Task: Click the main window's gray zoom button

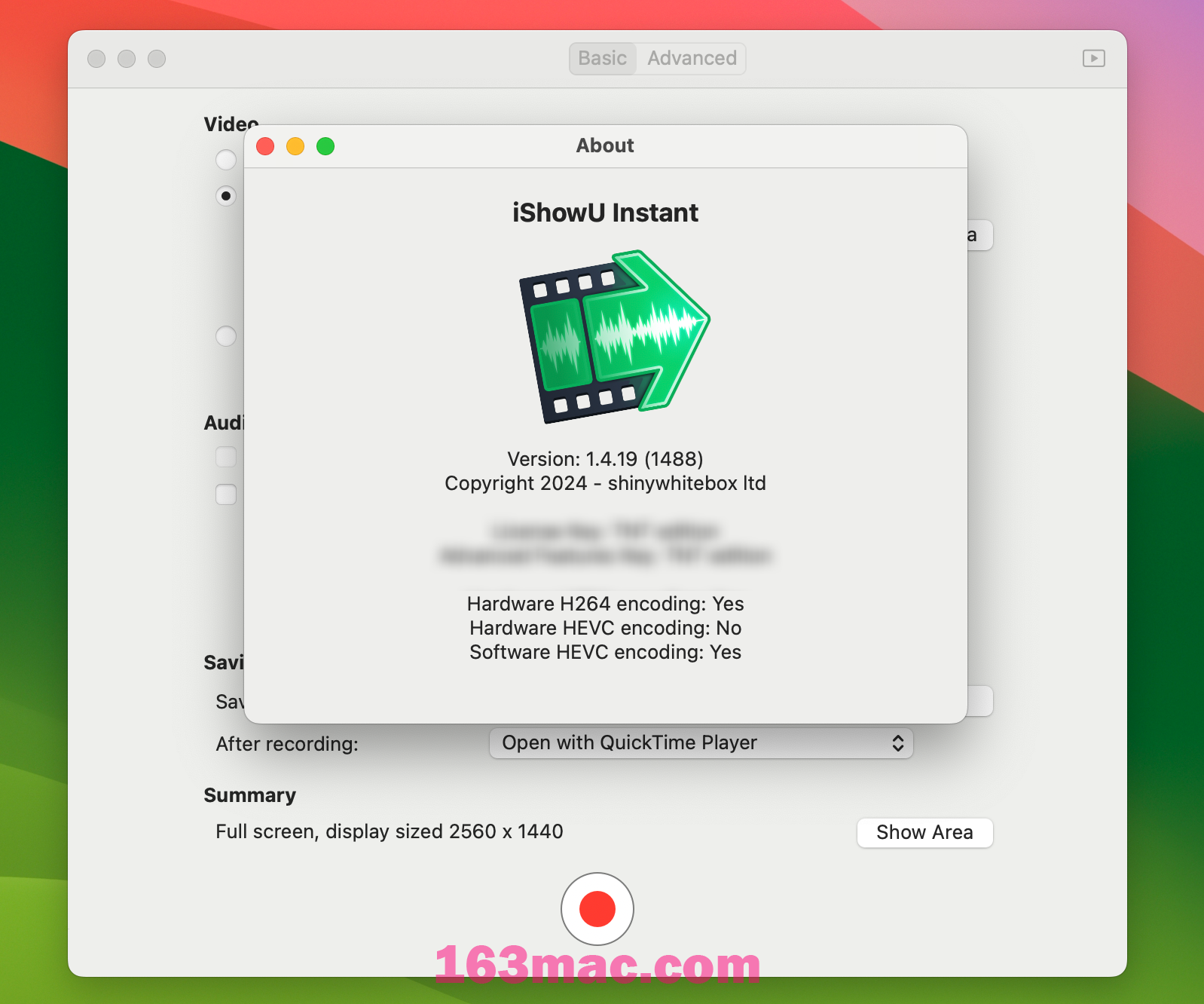Action: click(x=157, y=59)
